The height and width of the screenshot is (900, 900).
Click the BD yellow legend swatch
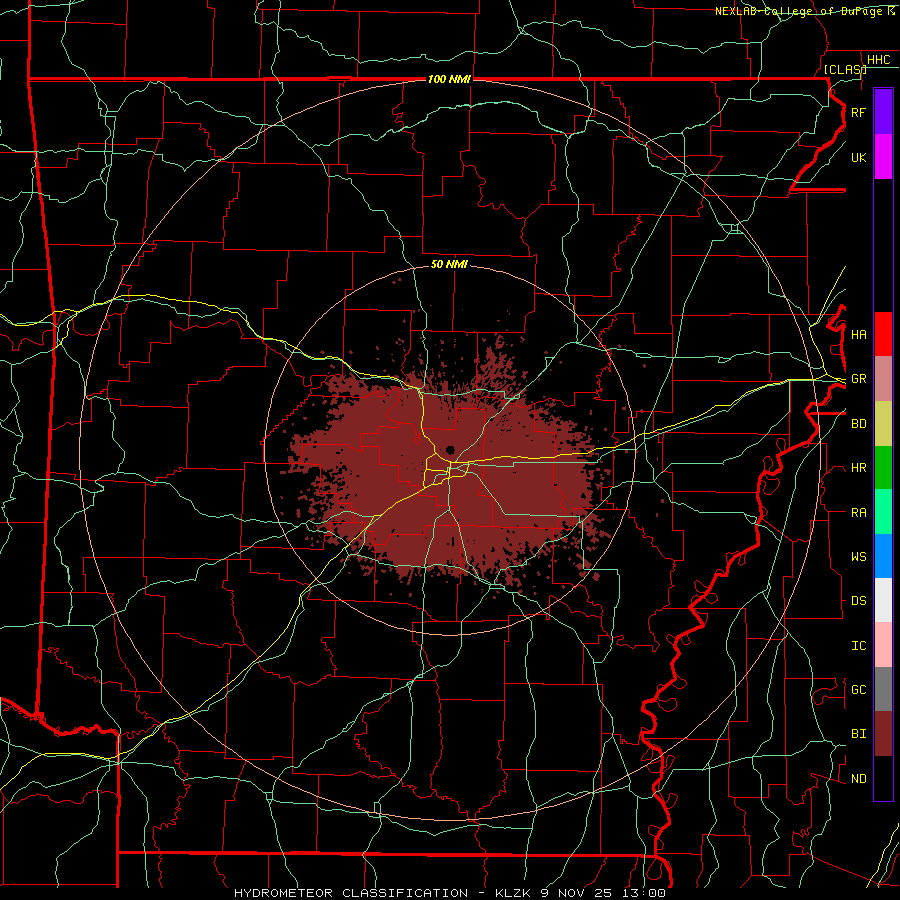click(x=883, y=424)
